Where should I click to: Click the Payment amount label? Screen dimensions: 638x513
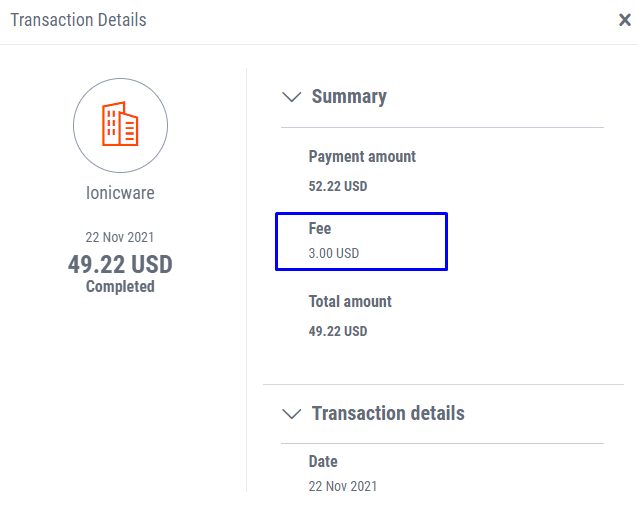point(362,157)
